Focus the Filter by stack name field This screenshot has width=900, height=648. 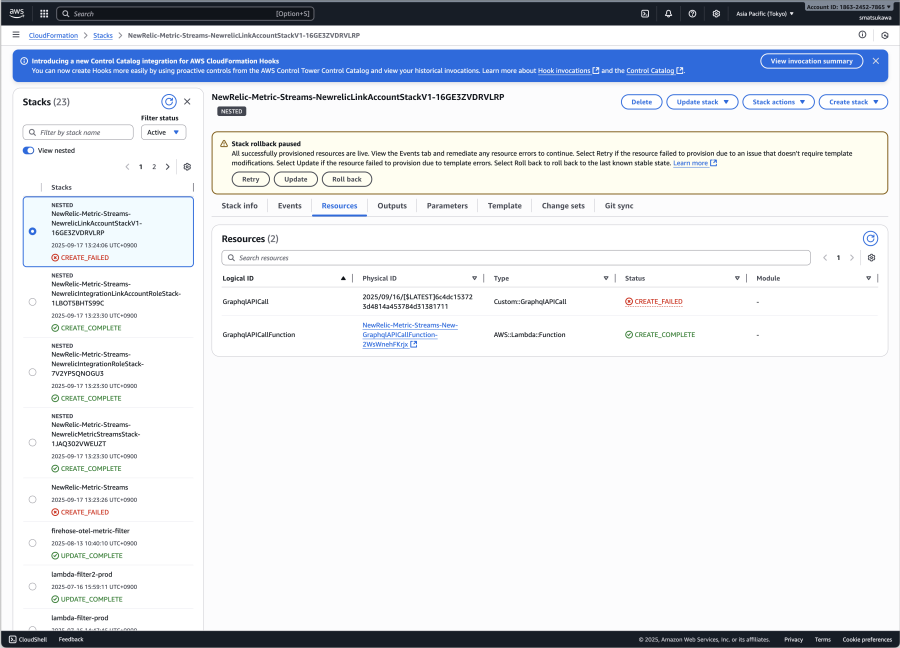pyautogui.click(x=78, y=133)
